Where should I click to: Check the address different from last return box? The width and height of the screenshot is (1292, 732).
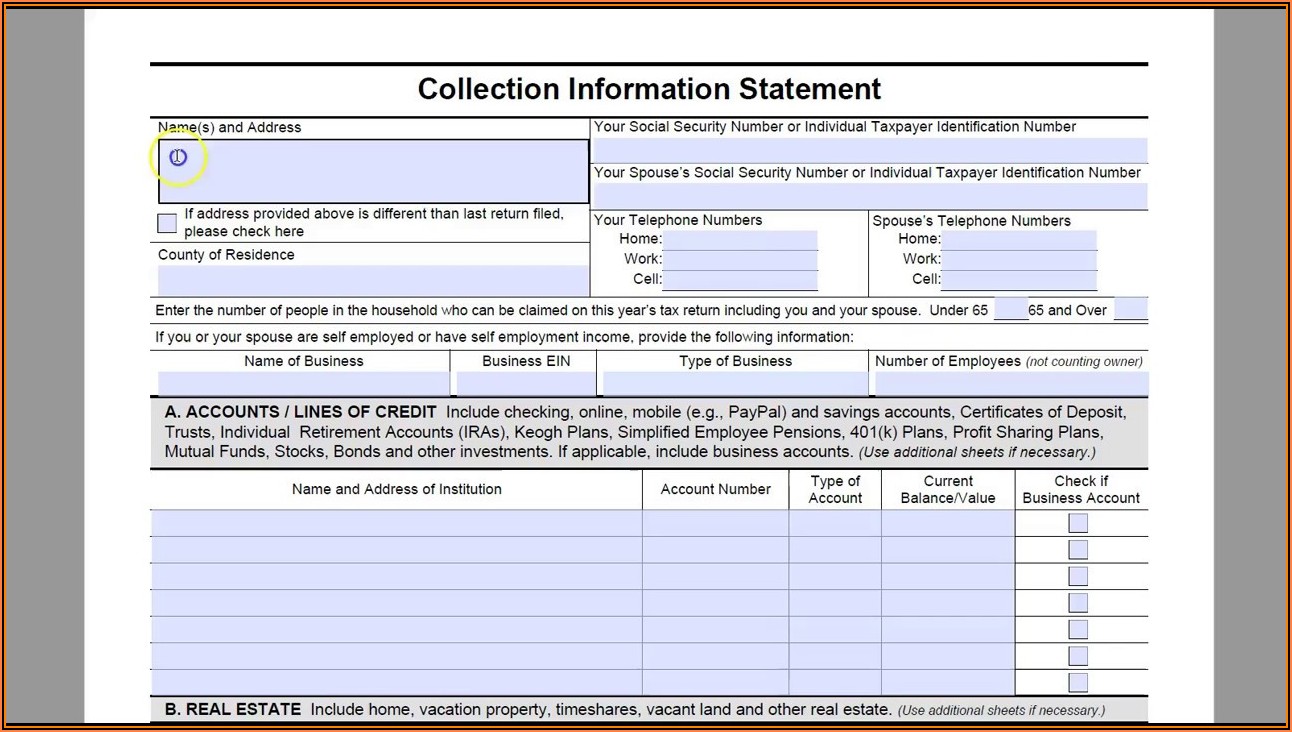point(167,223)
